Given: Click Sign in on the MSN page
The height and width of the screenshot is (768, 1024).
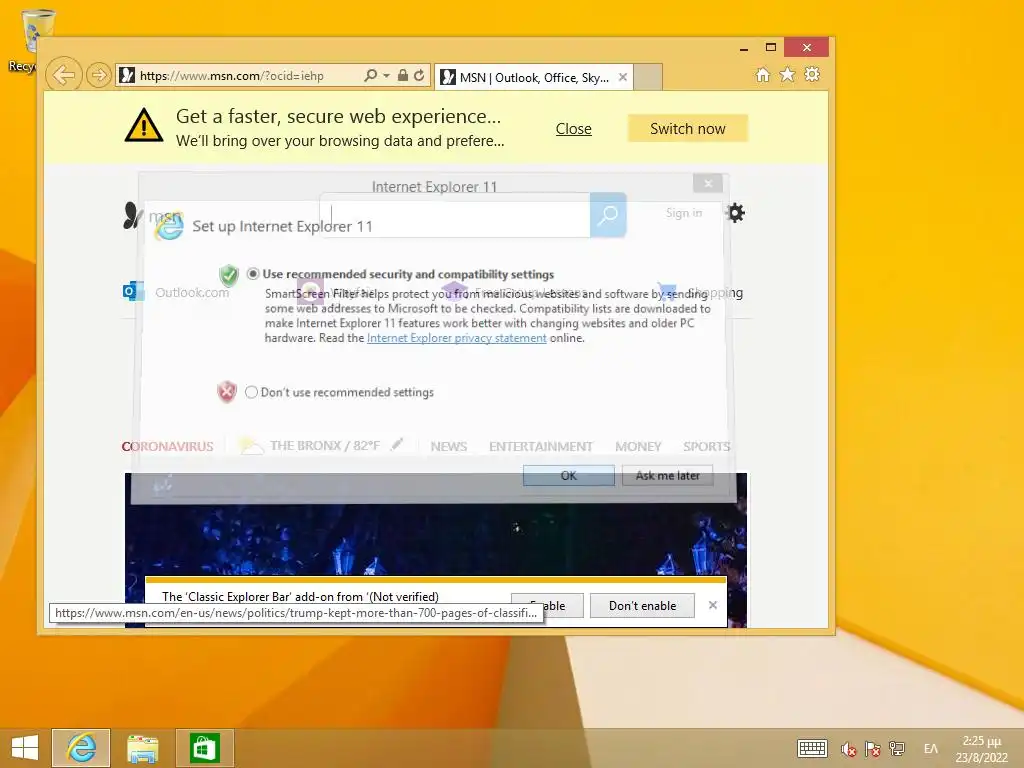Looking at the screenshot, I should (684, 213).
